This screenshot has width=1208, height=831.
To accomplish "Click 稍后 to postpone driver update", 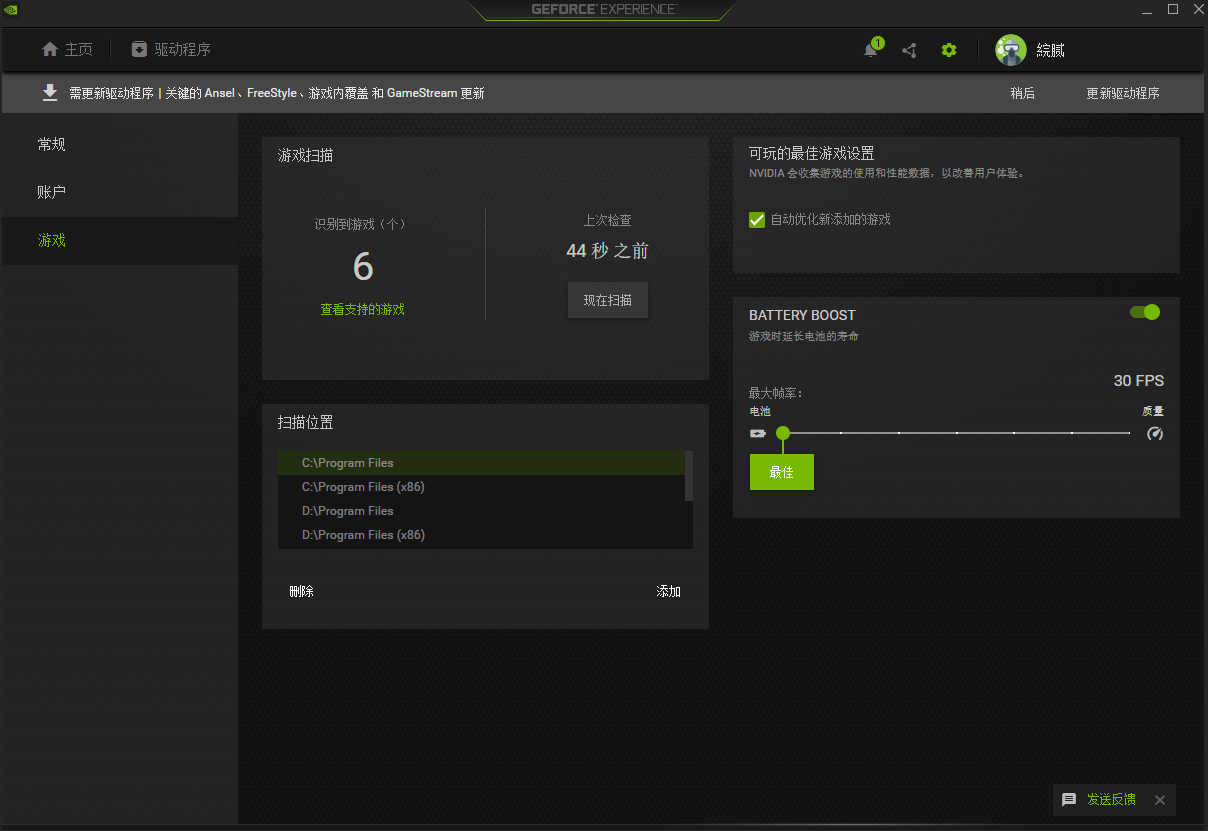I will tap(1022, 94).
